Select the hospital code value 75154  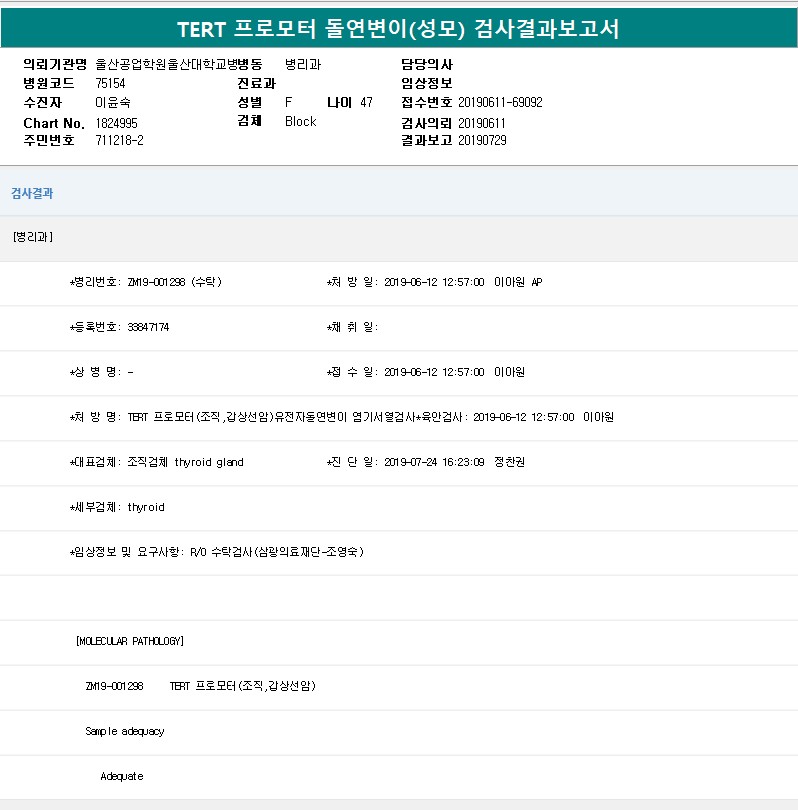point(111,83)
